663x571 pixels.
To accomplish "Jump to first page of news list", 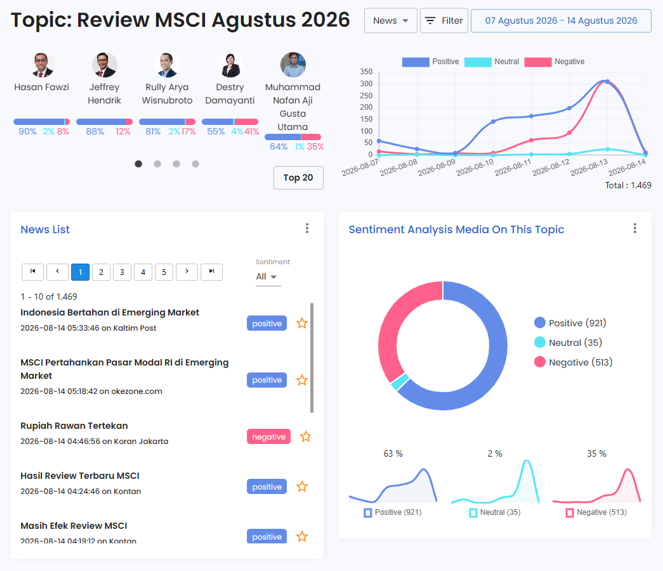I will click(33, 272).
